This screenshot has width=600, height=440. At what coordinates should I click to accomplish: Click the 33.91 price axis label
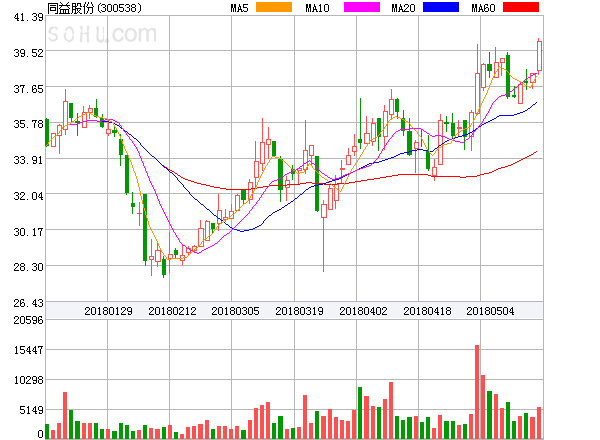tap(28, 160)
